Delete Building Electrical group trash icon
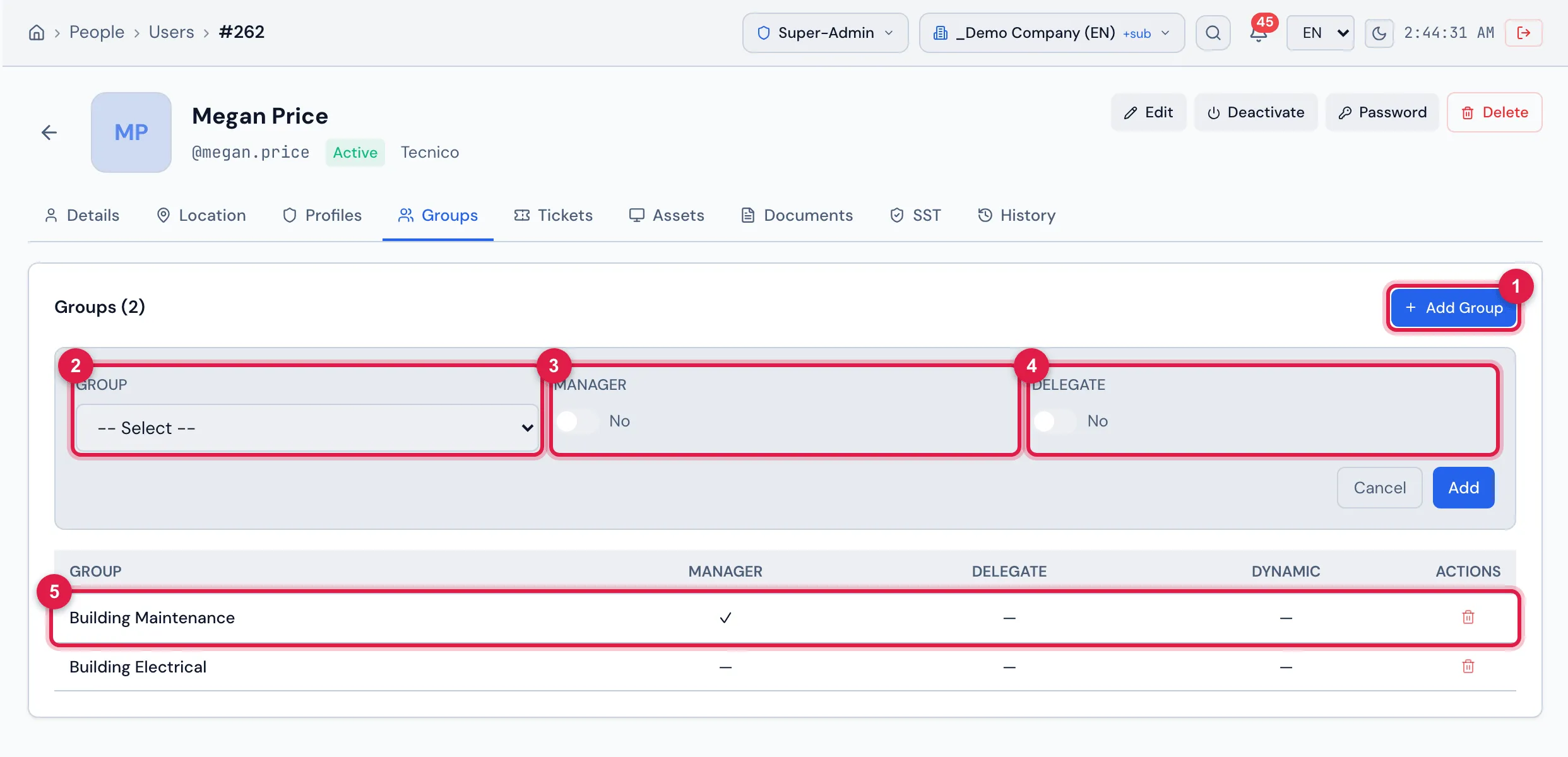This screenshot has height=757, width=1568. (x=1468, y=666)
